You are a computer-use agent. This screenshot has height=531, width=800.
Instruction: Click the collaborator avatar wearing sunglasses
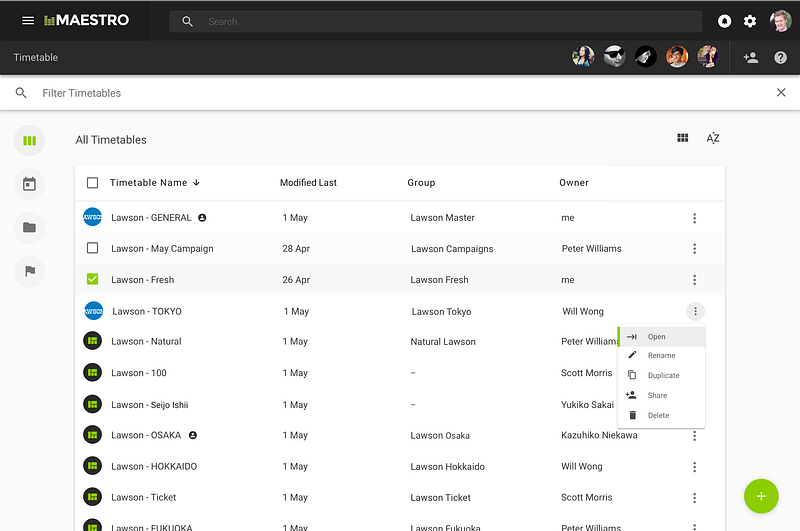(614, 57)
